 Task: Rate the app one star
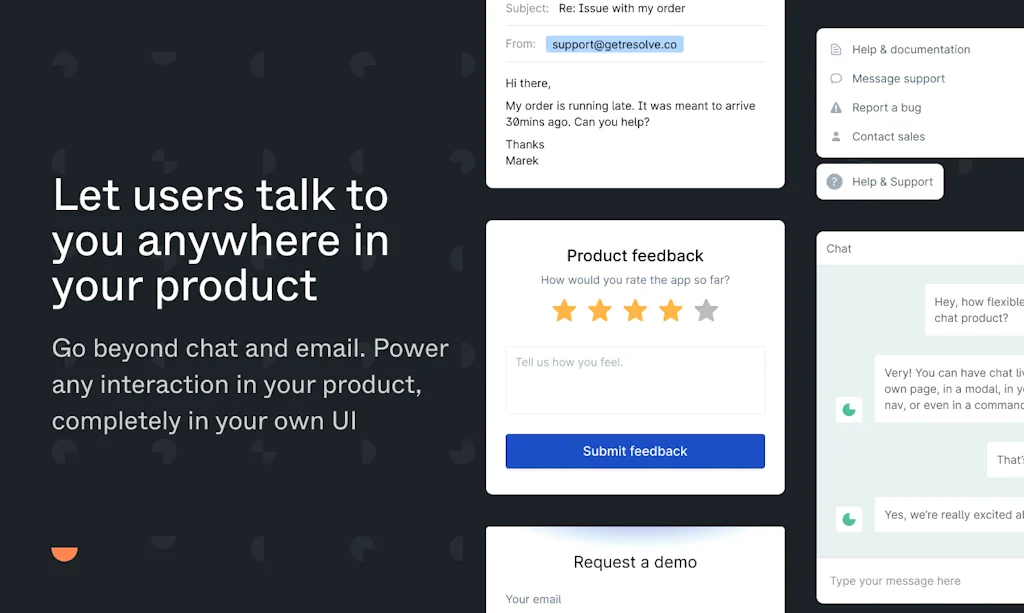564,311
